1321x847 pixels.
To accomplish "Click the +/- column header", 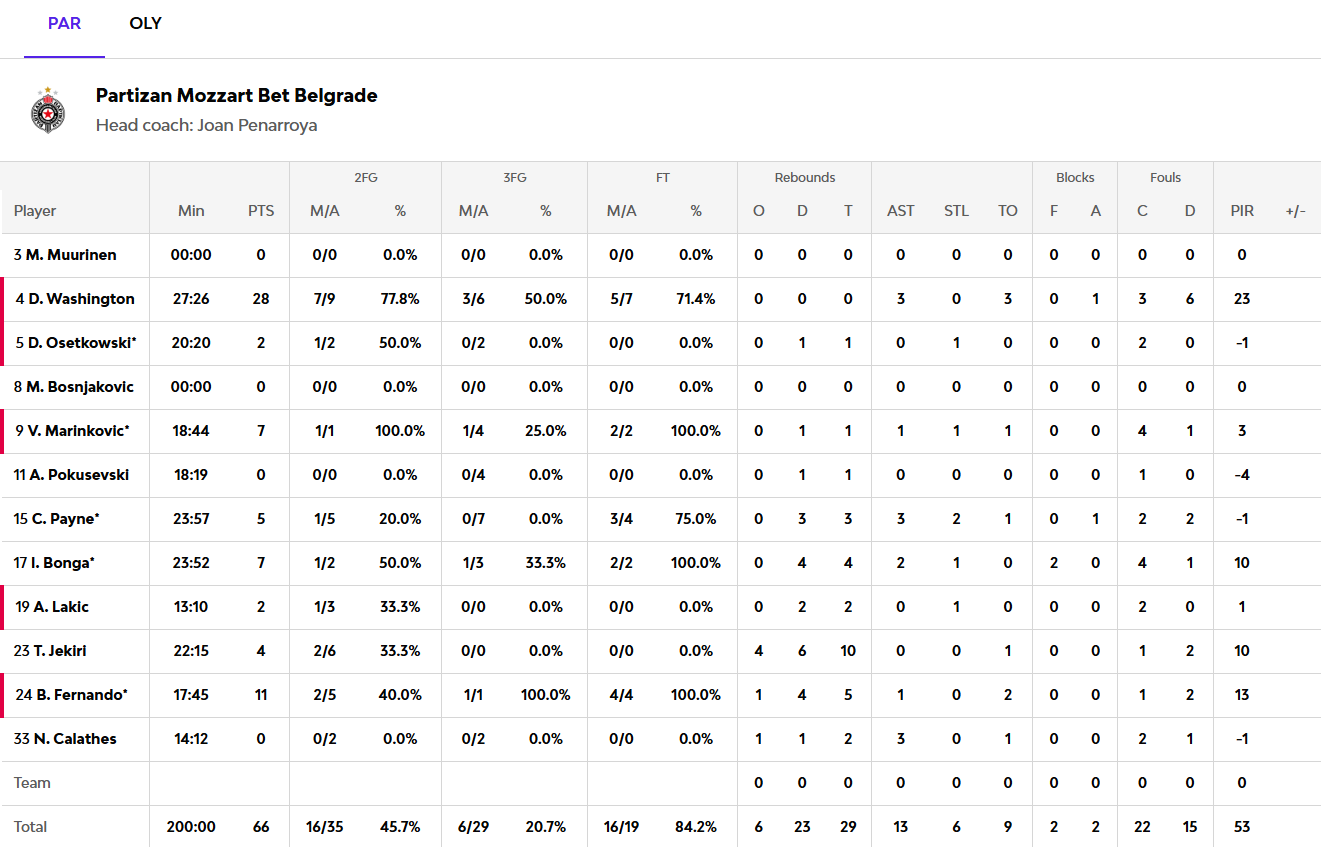I will click(x=1295, y=211).
